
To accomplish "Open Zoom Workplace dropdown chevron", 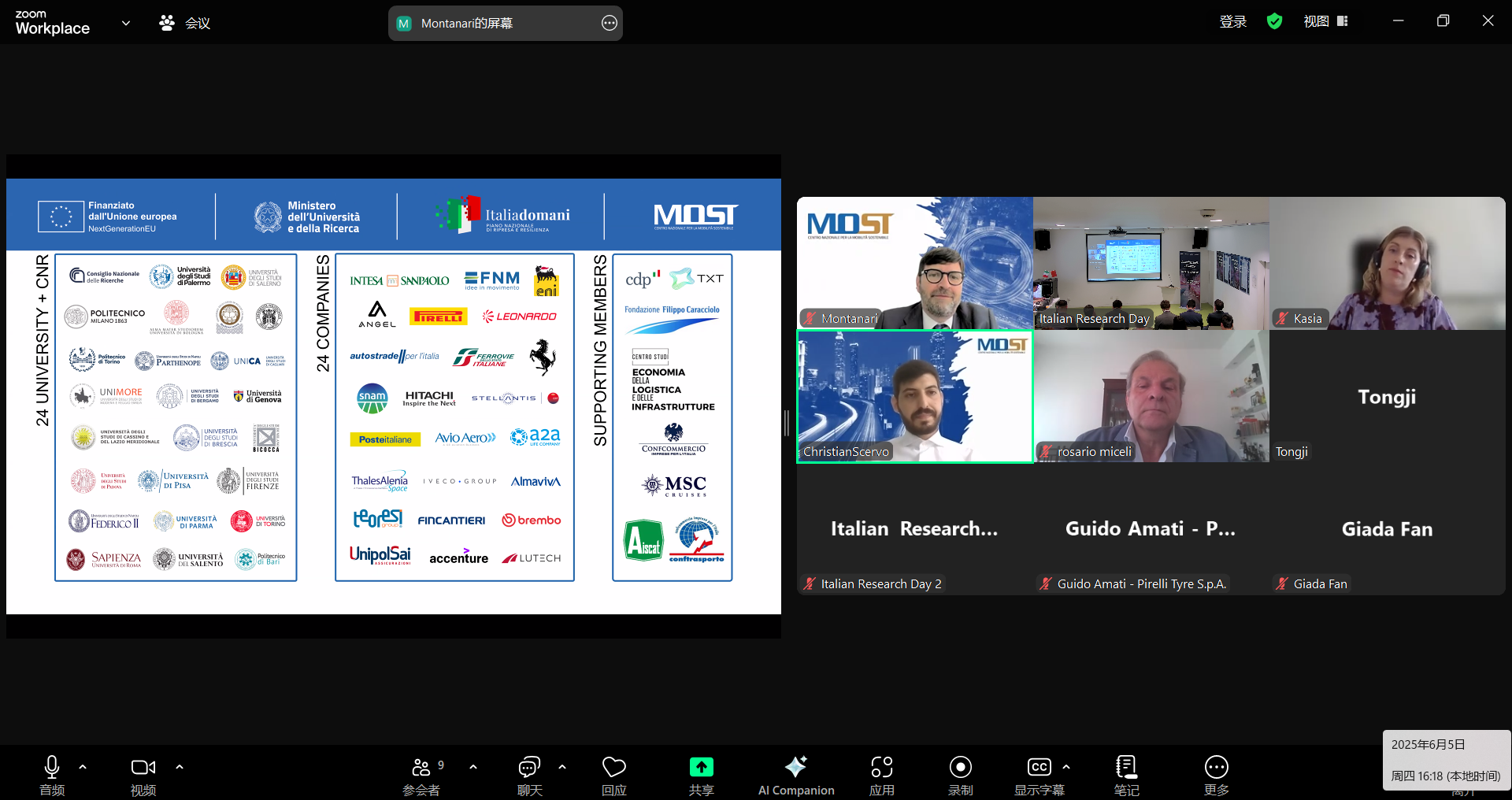I will 126,23.
